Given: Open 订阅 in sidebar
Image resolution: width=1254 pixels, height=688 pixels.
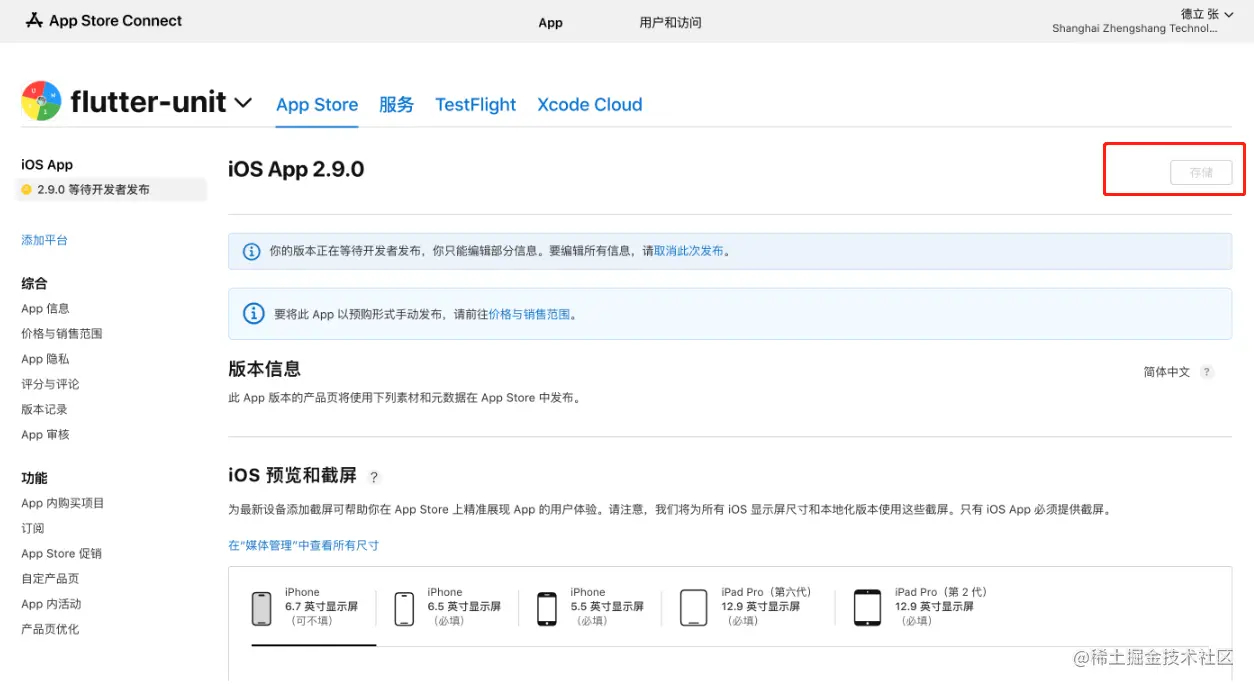Looking at the screenshot, I should (x=33, y=528).
